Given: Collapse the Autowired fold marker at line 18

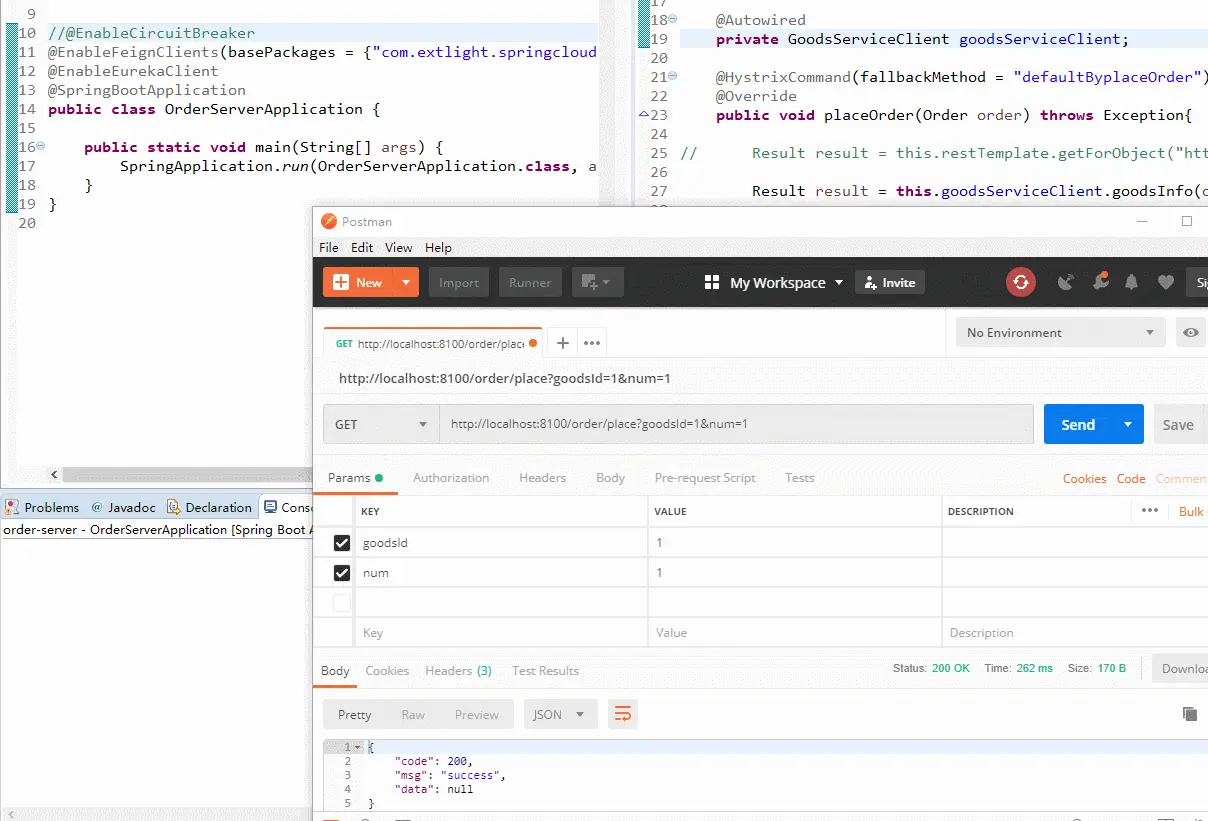Looking at the screenshot, I should click(x=672, y=20).
